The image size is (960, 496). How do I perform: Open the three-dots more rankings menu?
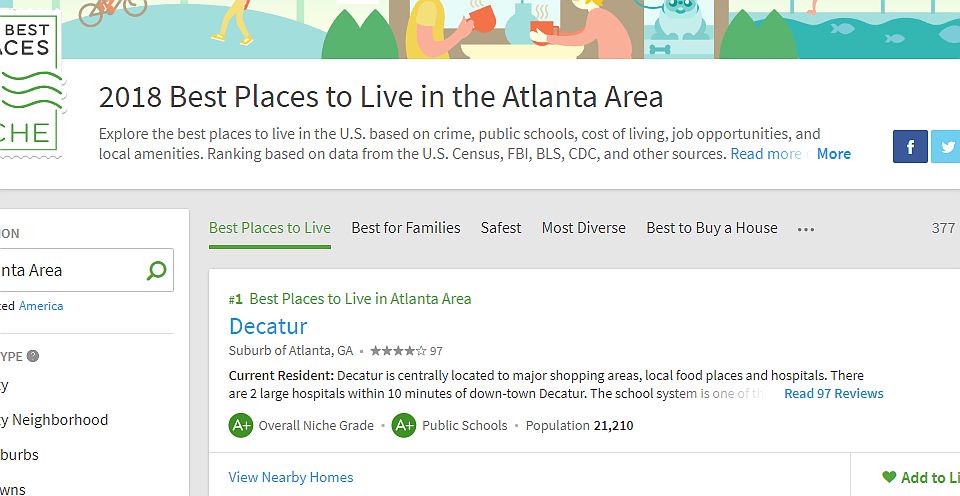point(806,229)
